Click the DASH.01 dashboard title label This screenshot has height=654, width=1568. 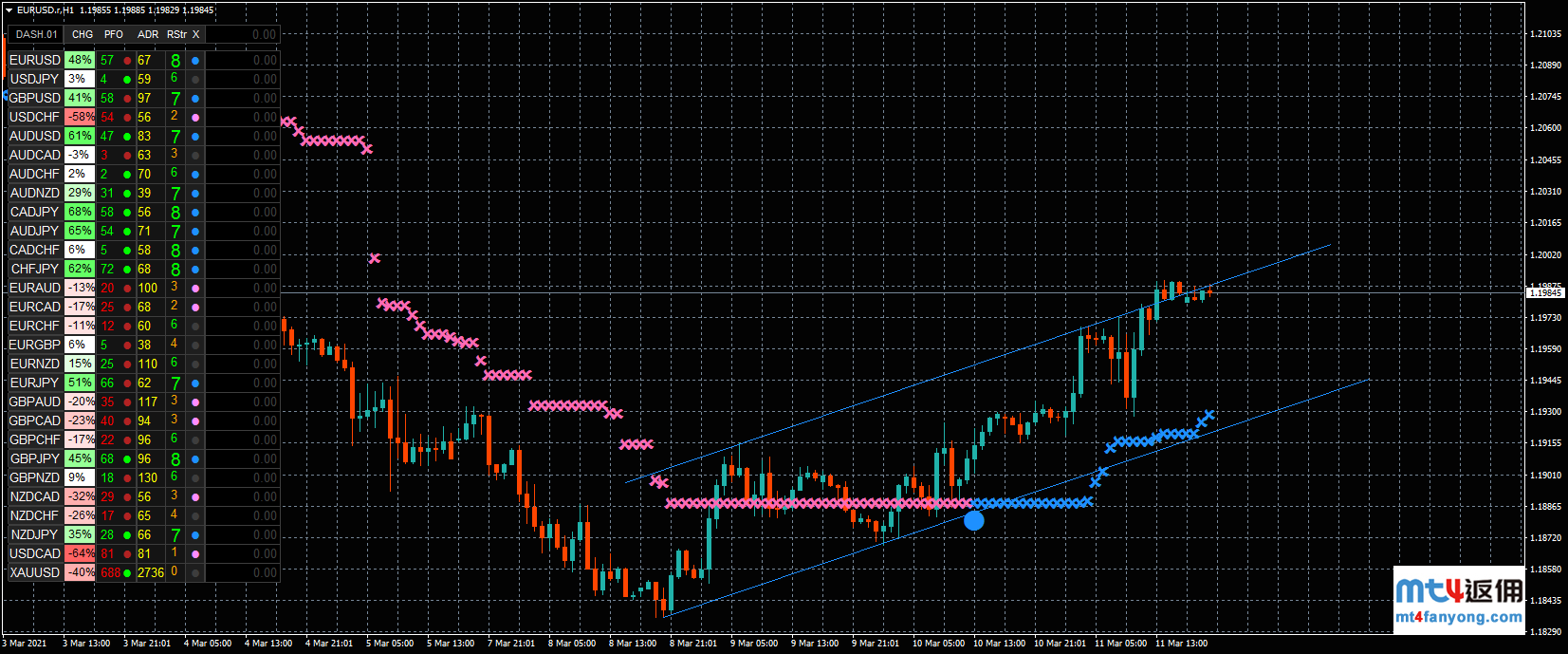[36, 34]
